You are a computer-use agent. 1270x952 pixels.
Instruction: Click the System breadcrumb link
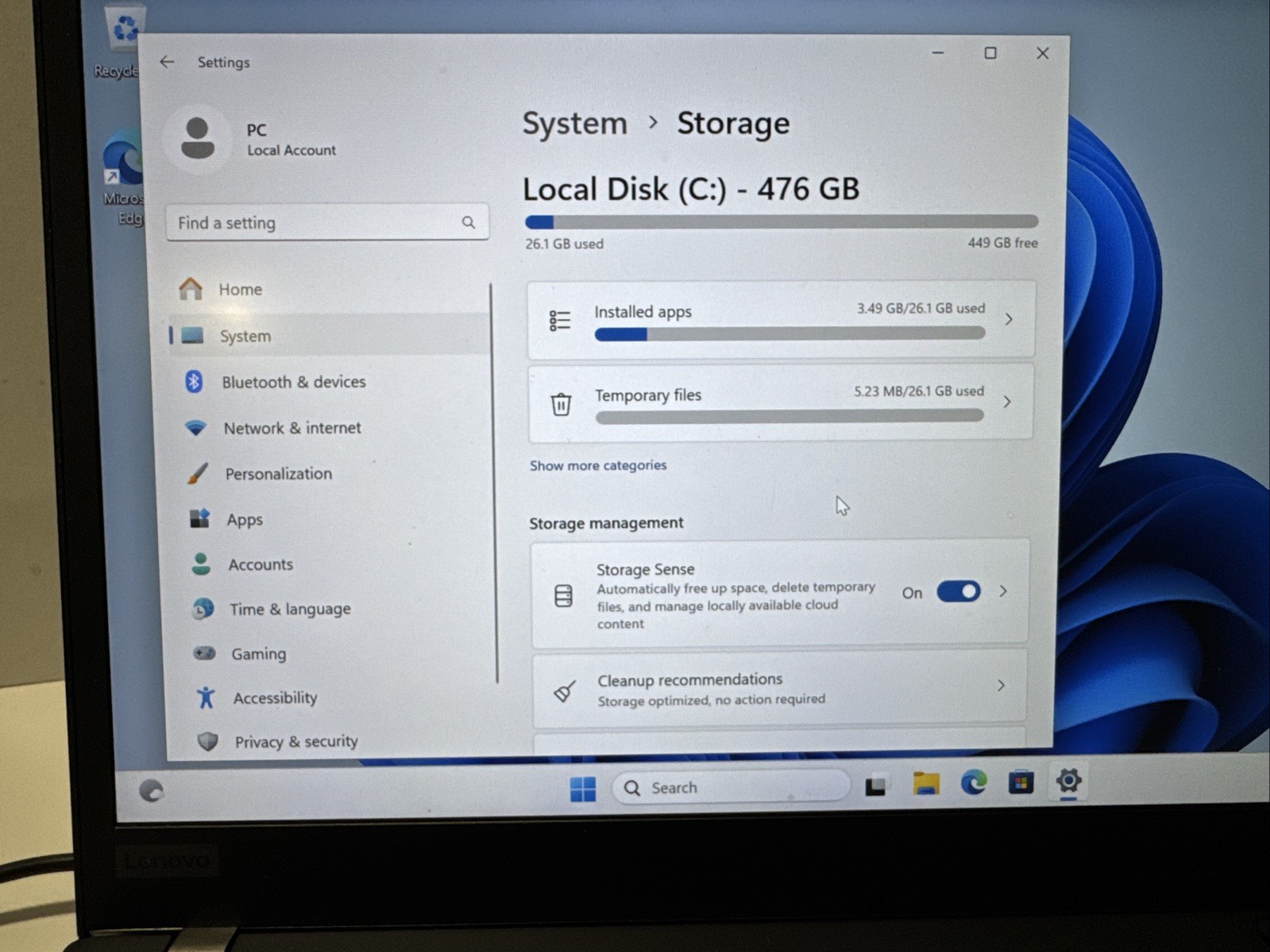(575, 124)
